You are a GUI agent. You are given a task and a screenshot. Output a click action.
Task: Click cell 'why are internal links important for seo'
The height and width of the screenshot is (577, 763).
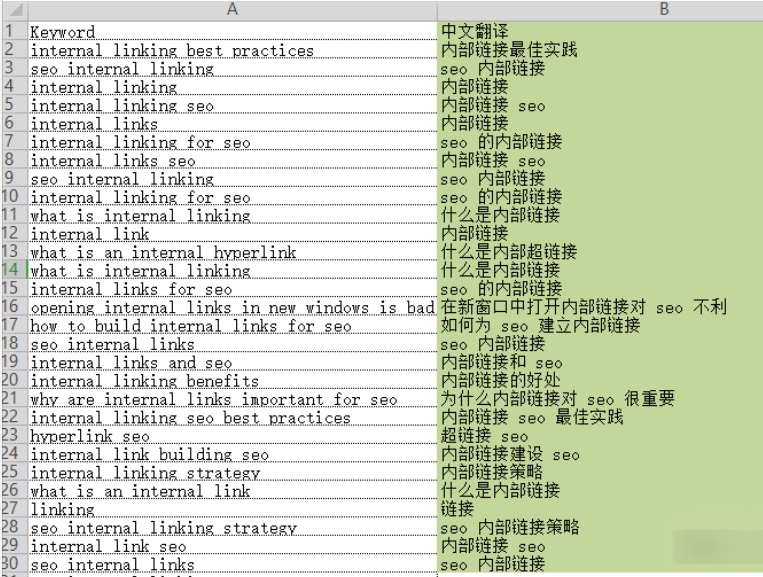[232, 398]
